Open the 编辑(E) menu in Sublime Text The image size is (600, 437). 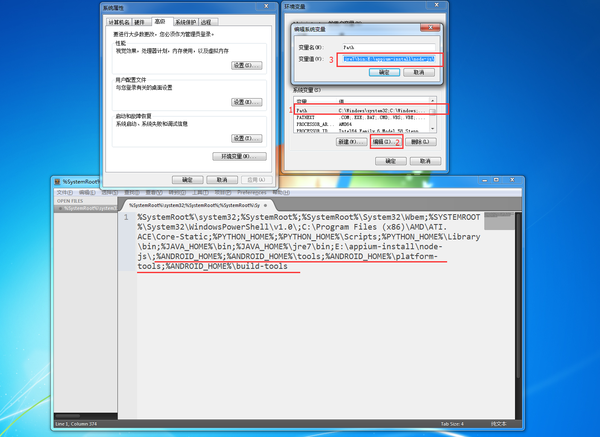coord(87,192)
